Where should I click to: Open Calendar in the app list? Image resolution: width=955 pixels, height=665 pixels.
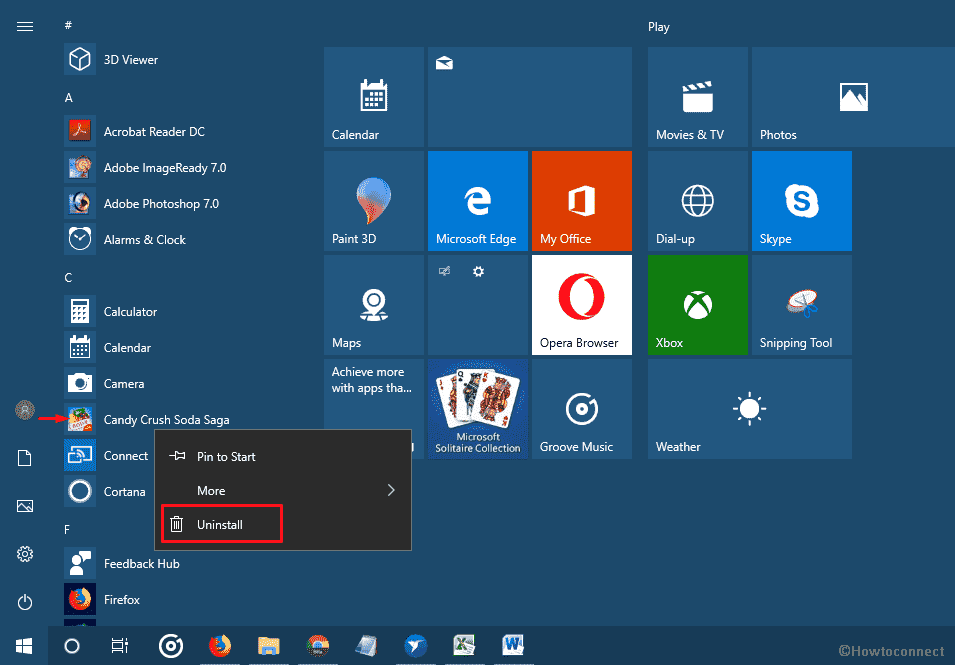[x=183, y=348]
